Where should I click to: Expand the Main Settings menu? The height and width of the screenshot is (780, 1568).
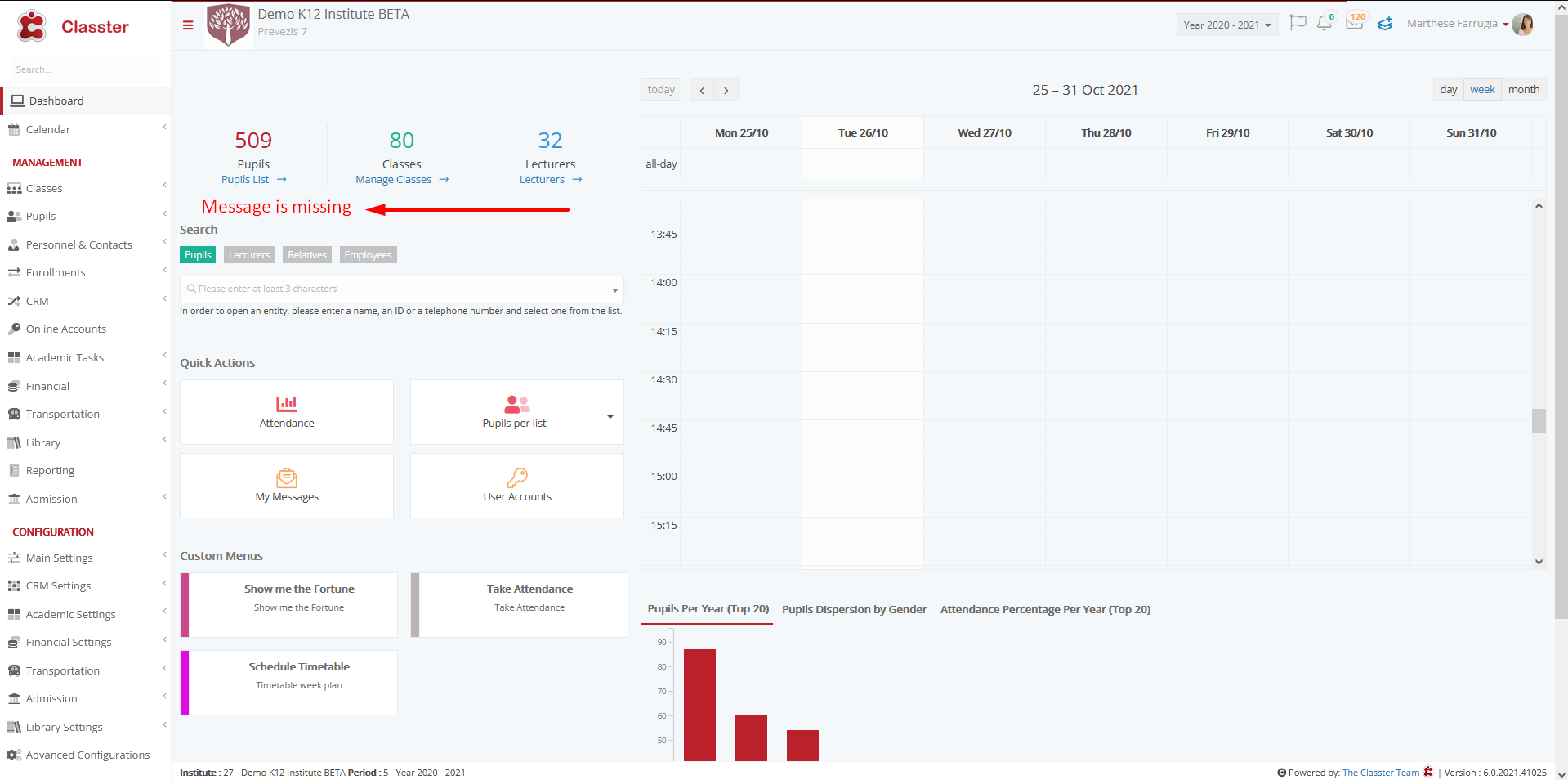[x=164, y=555]
